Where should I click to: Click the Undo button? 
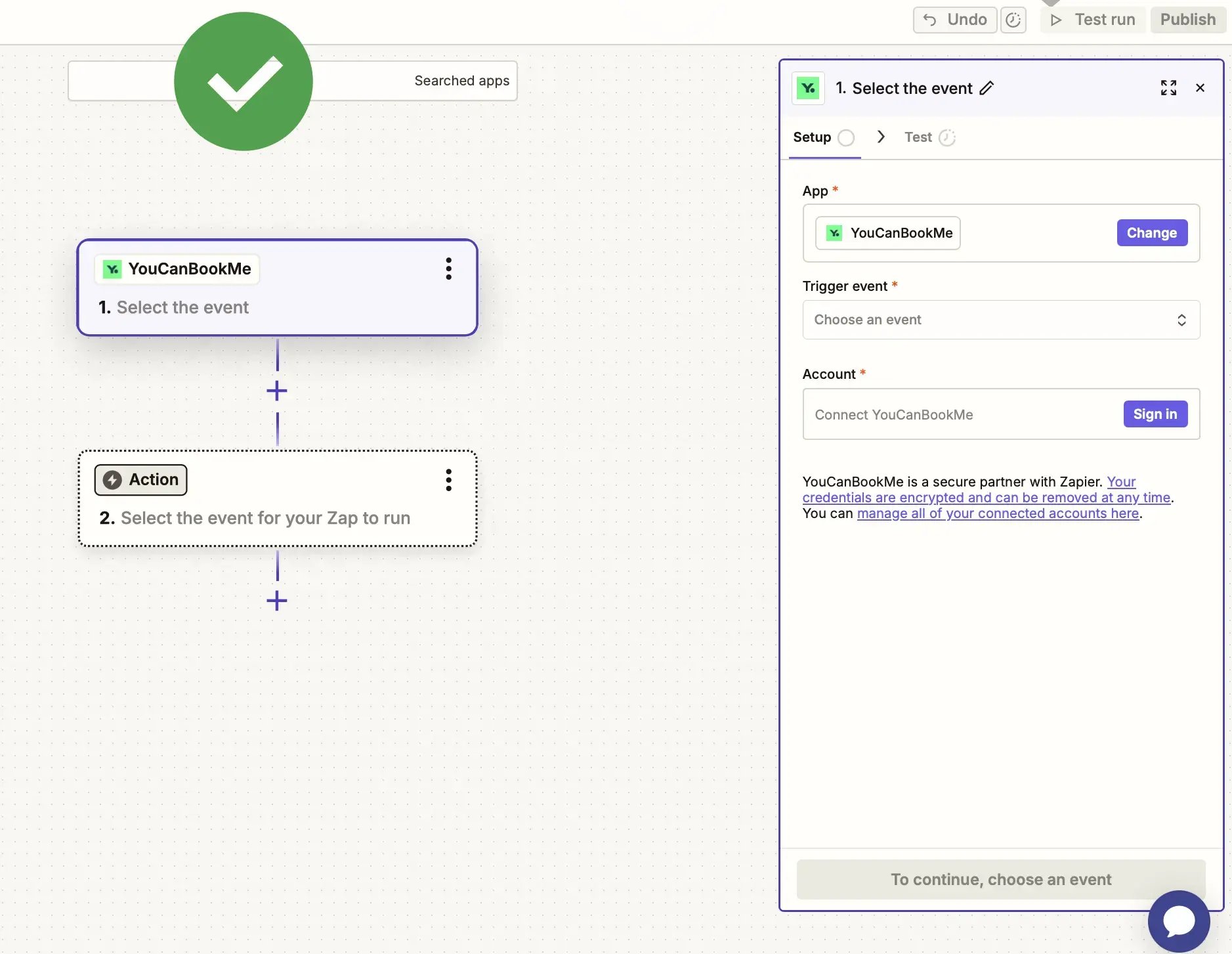click(x=955, y=20)
